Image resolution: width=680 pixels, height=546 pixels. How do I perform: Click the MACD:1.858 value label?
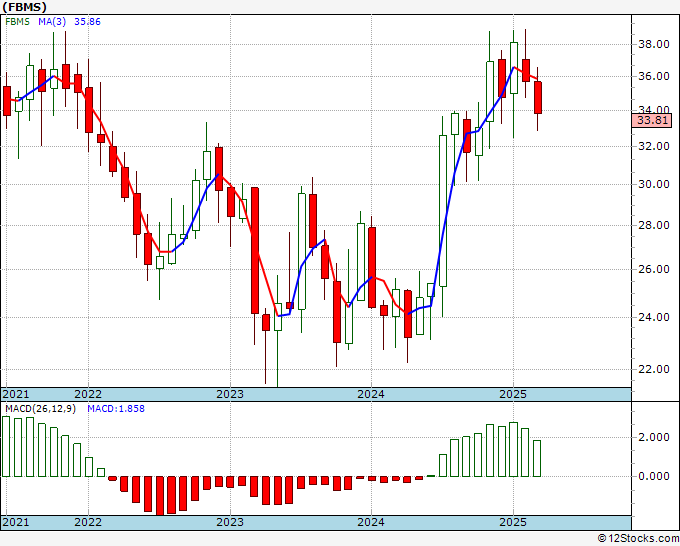coord(116,409)
